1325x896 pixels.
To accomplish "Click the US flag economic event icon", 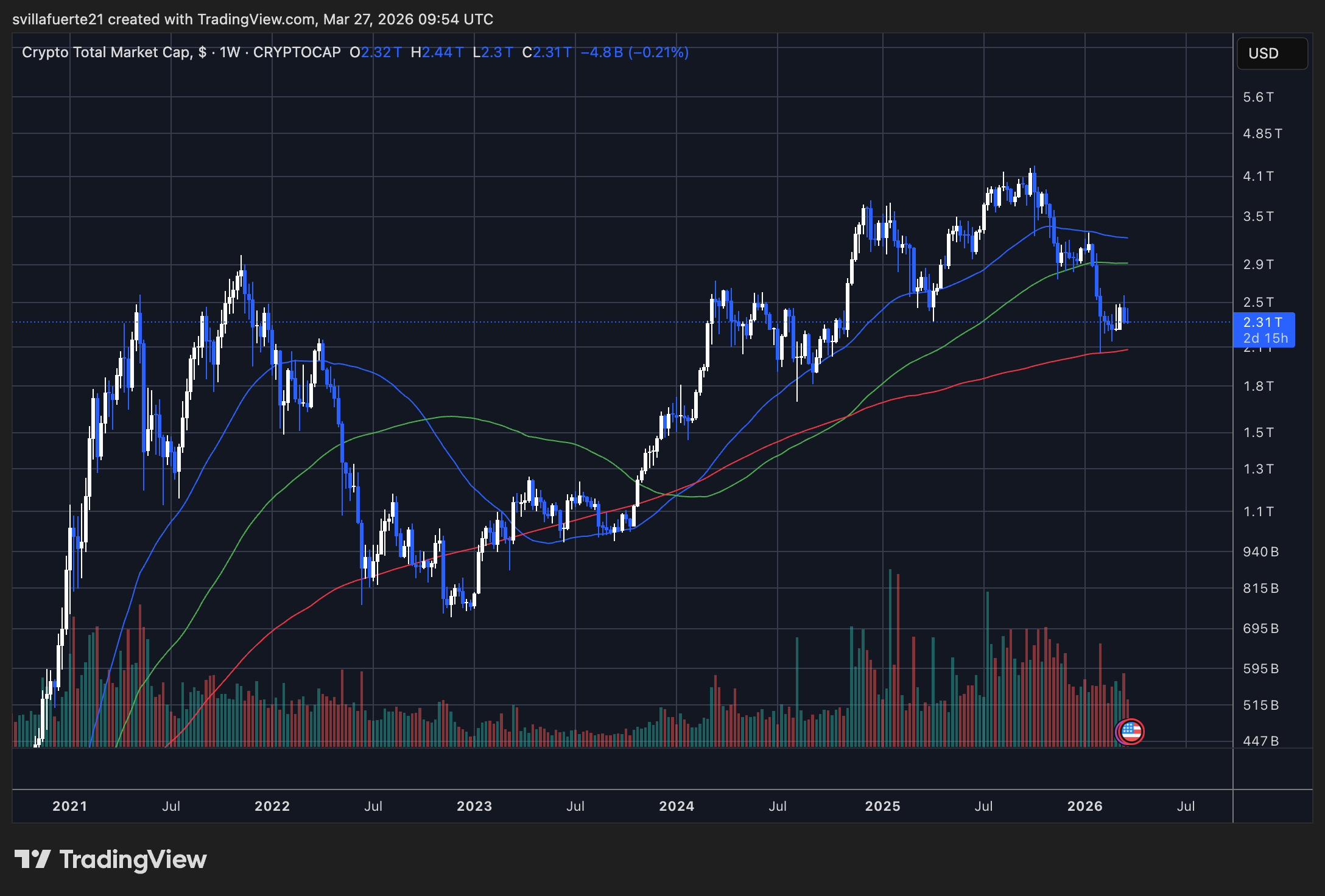I will [1131, 731].
